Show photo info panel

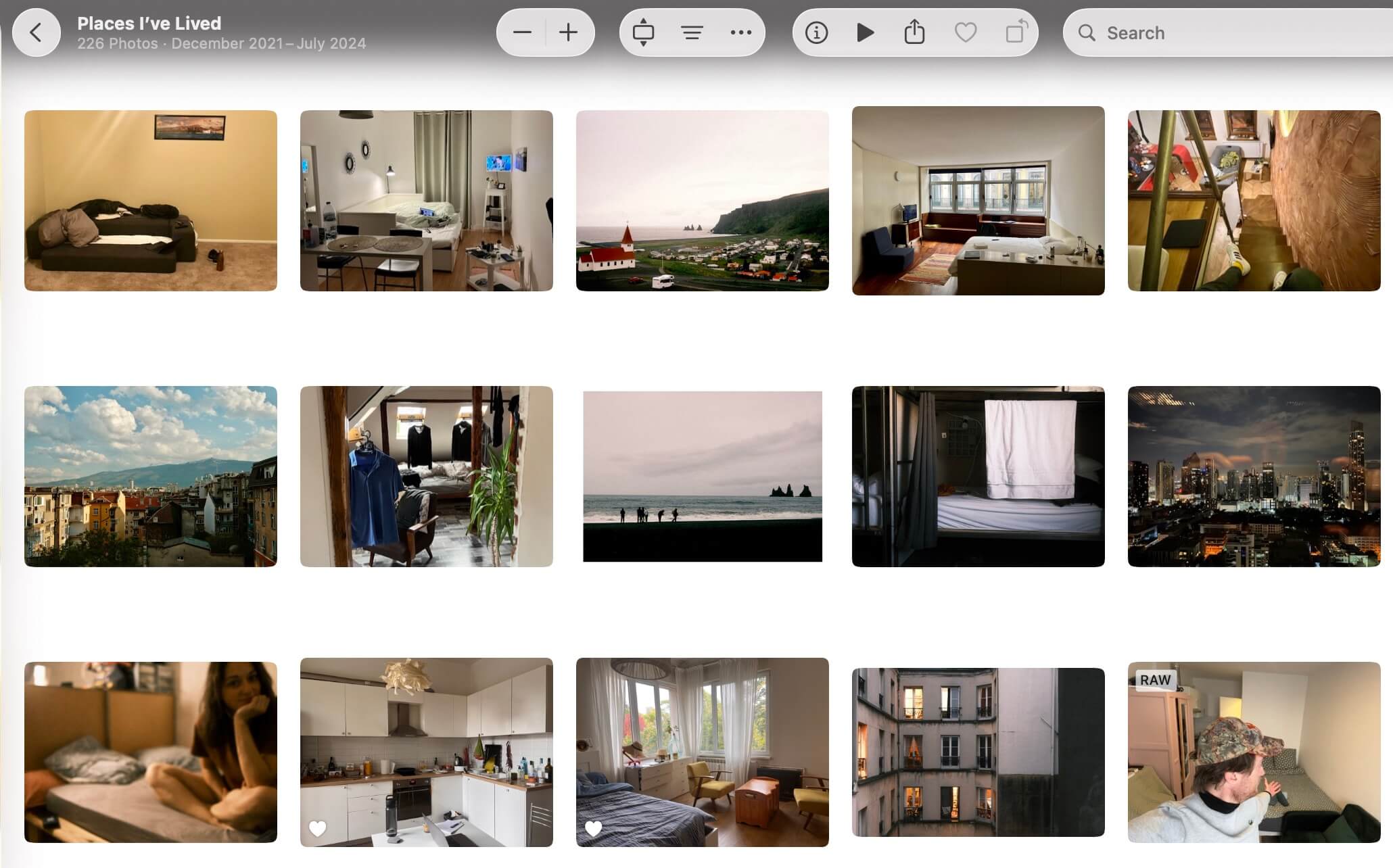pos(816,32)
